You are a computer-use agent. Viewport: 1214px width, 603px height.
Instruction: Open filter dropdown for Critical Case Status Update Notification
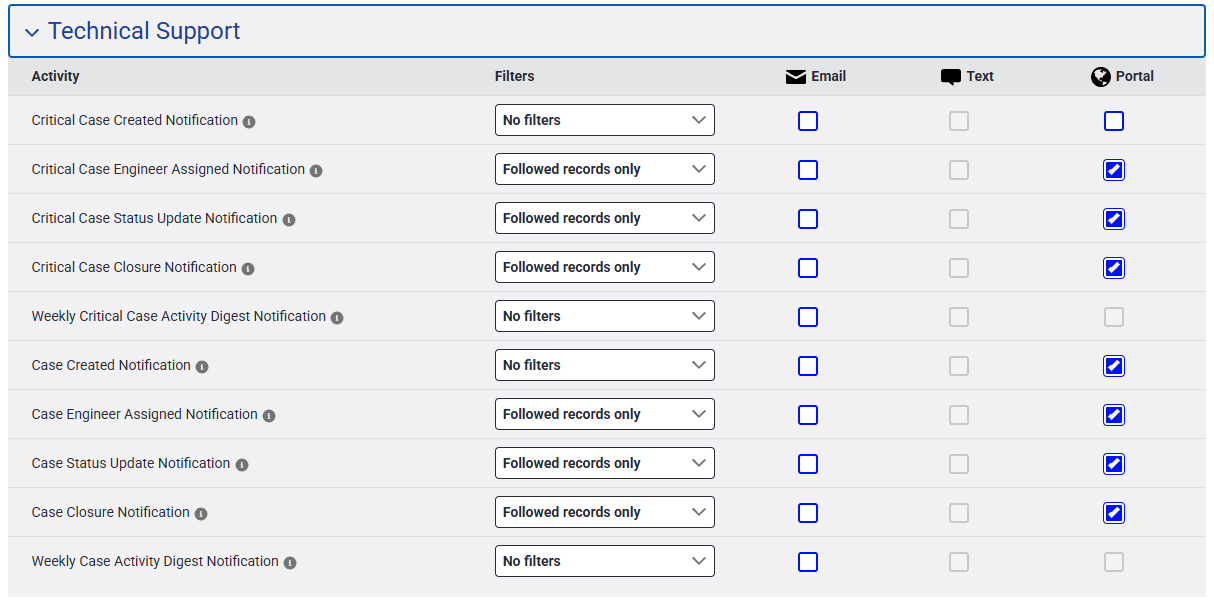(x=605, y=218)
